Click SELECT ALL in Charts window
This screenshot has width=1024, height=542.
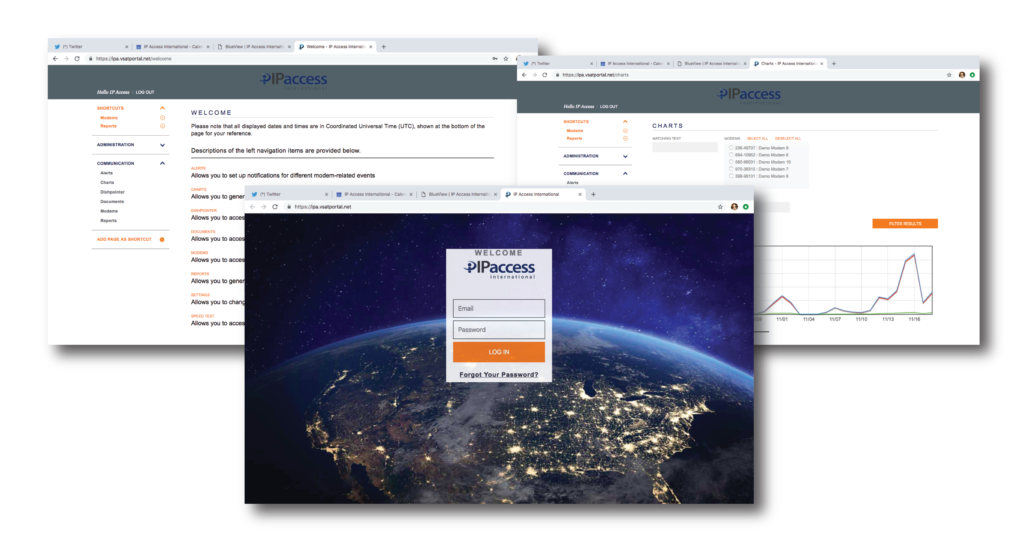pos(757,138)
